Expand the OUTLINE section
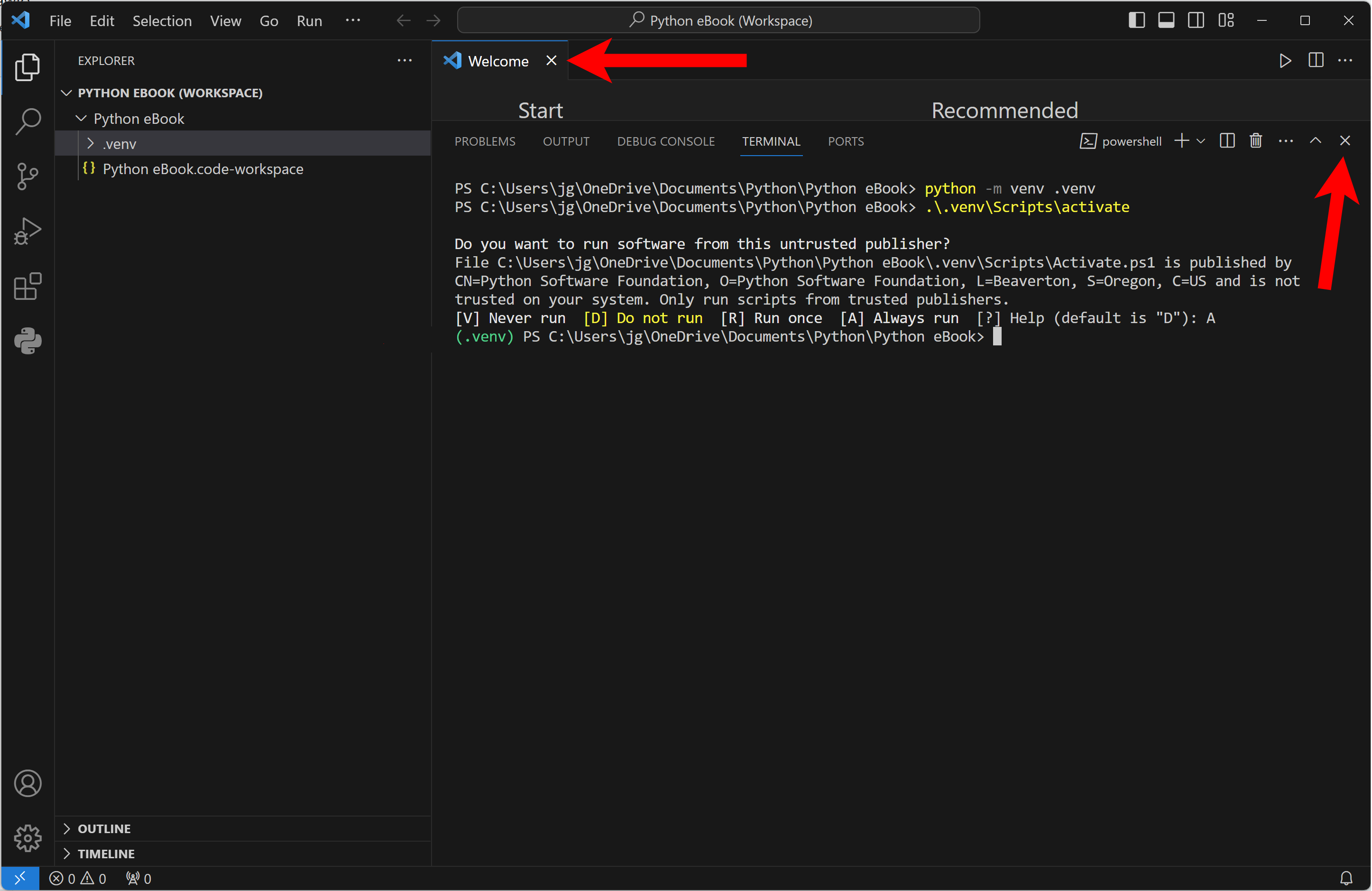 242,829
